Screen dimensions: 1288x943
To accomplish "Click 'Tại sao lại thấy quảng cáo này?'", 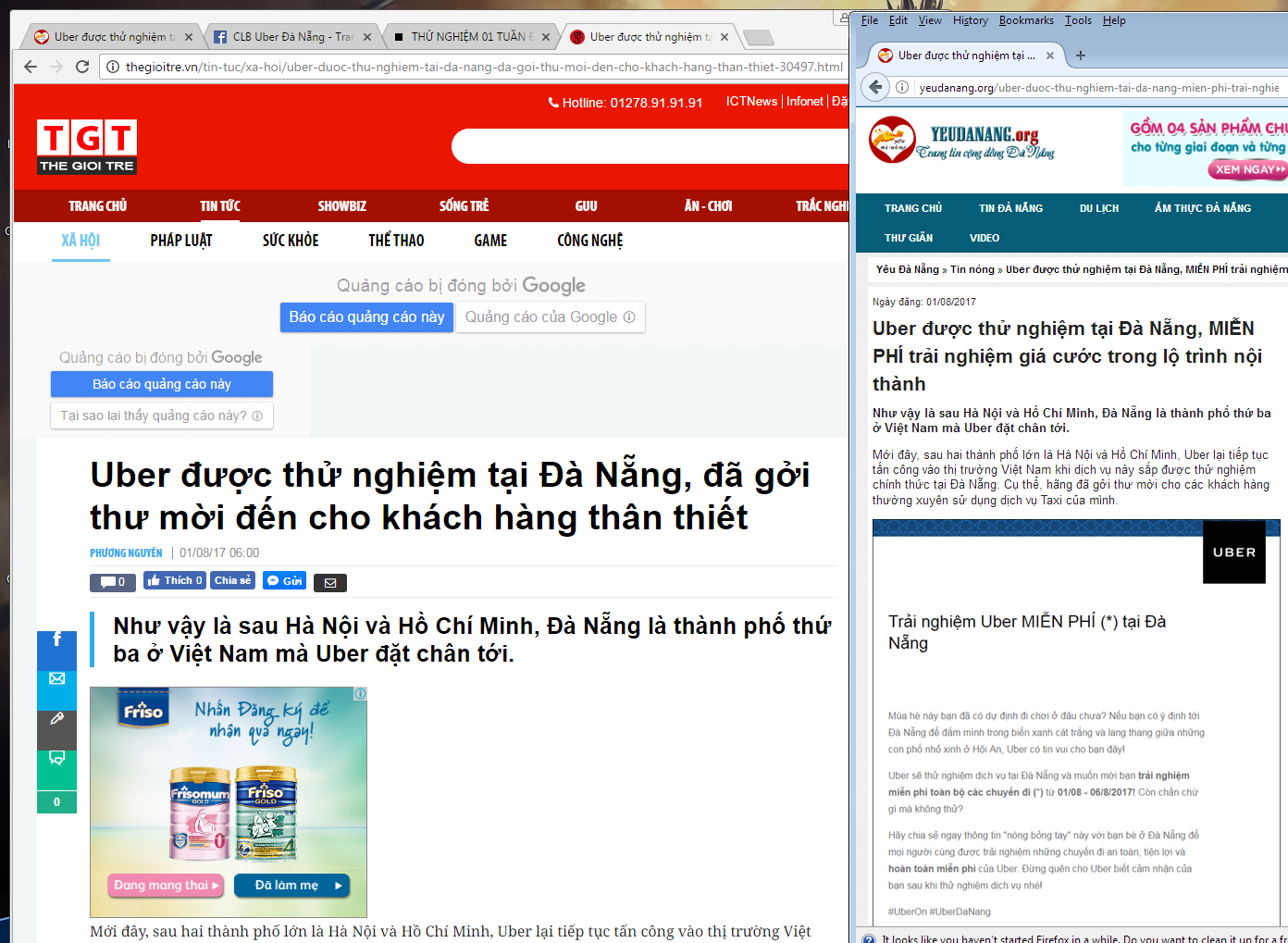I will pos(162,416).
